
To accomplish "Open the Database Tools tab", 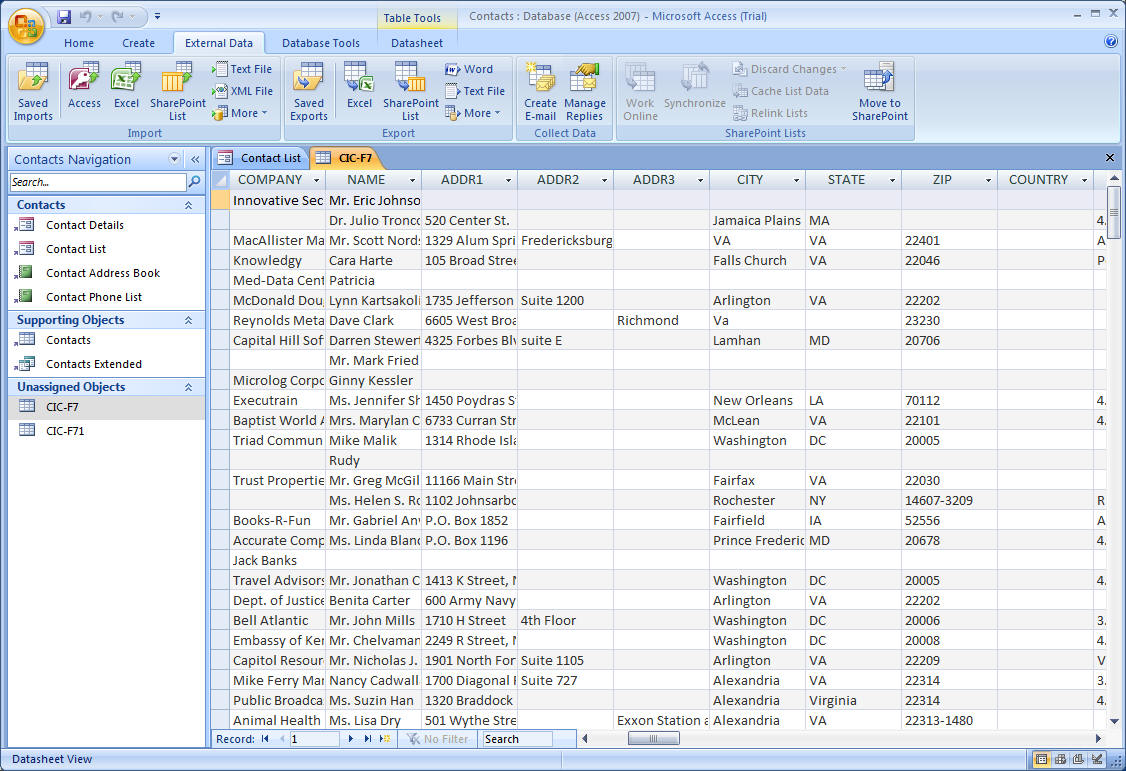I will point(321,43).
